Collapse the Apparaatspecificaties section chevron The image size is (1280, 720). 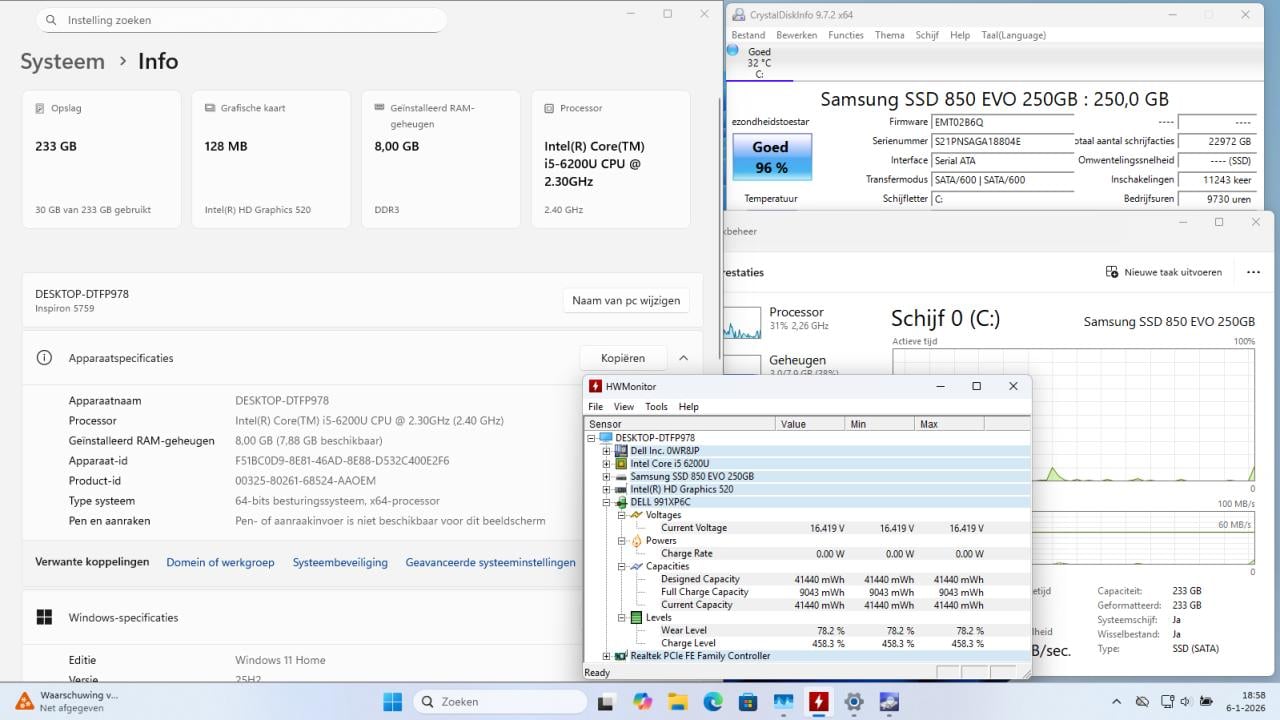coord(683,357)
